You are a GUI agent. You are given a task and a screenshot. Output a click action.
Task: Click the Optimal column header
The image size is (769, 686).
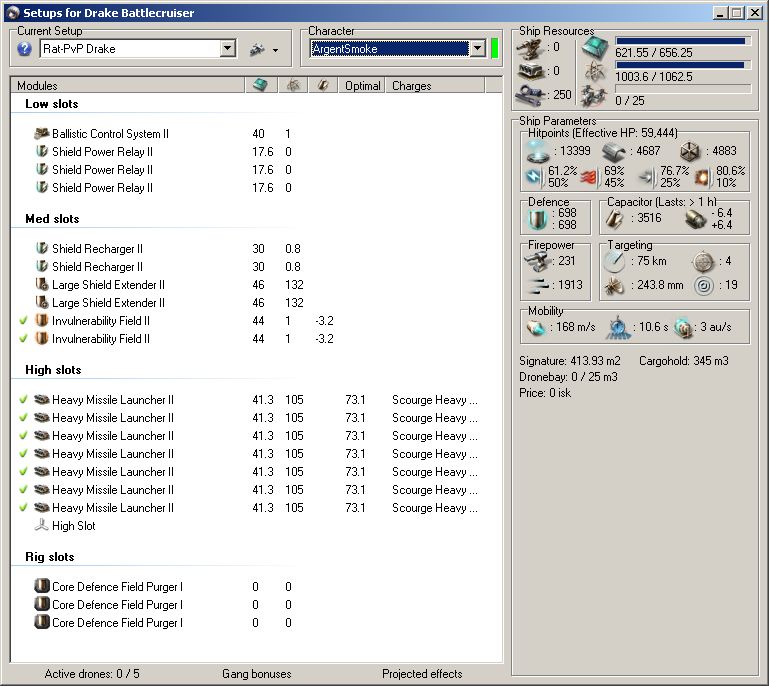click(x=362, y=85)
